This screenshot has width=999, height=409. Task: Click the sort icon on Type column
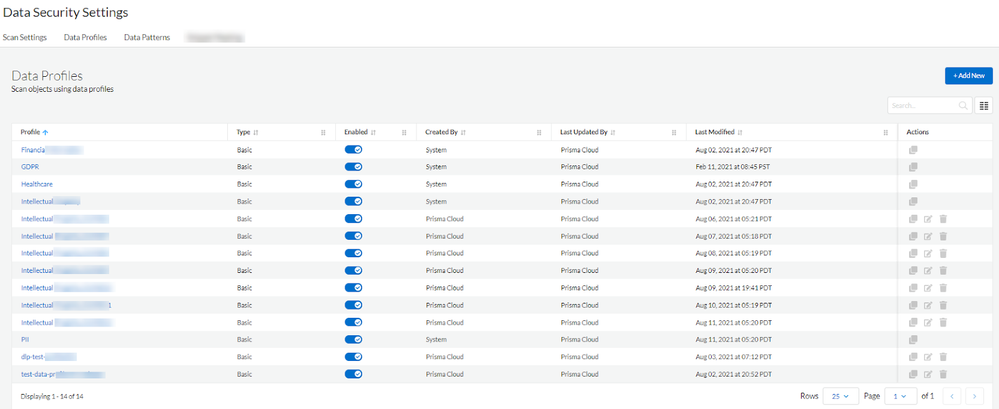point(257,132)
